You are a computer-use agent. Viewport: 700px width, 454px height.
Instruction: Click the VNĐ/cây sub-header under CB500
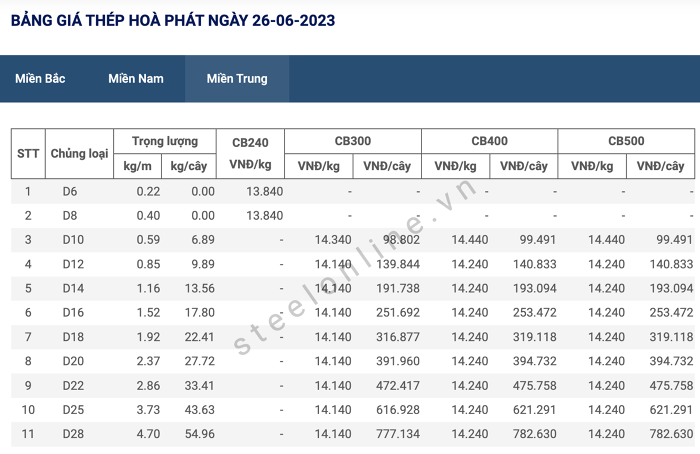pos(660,166)
